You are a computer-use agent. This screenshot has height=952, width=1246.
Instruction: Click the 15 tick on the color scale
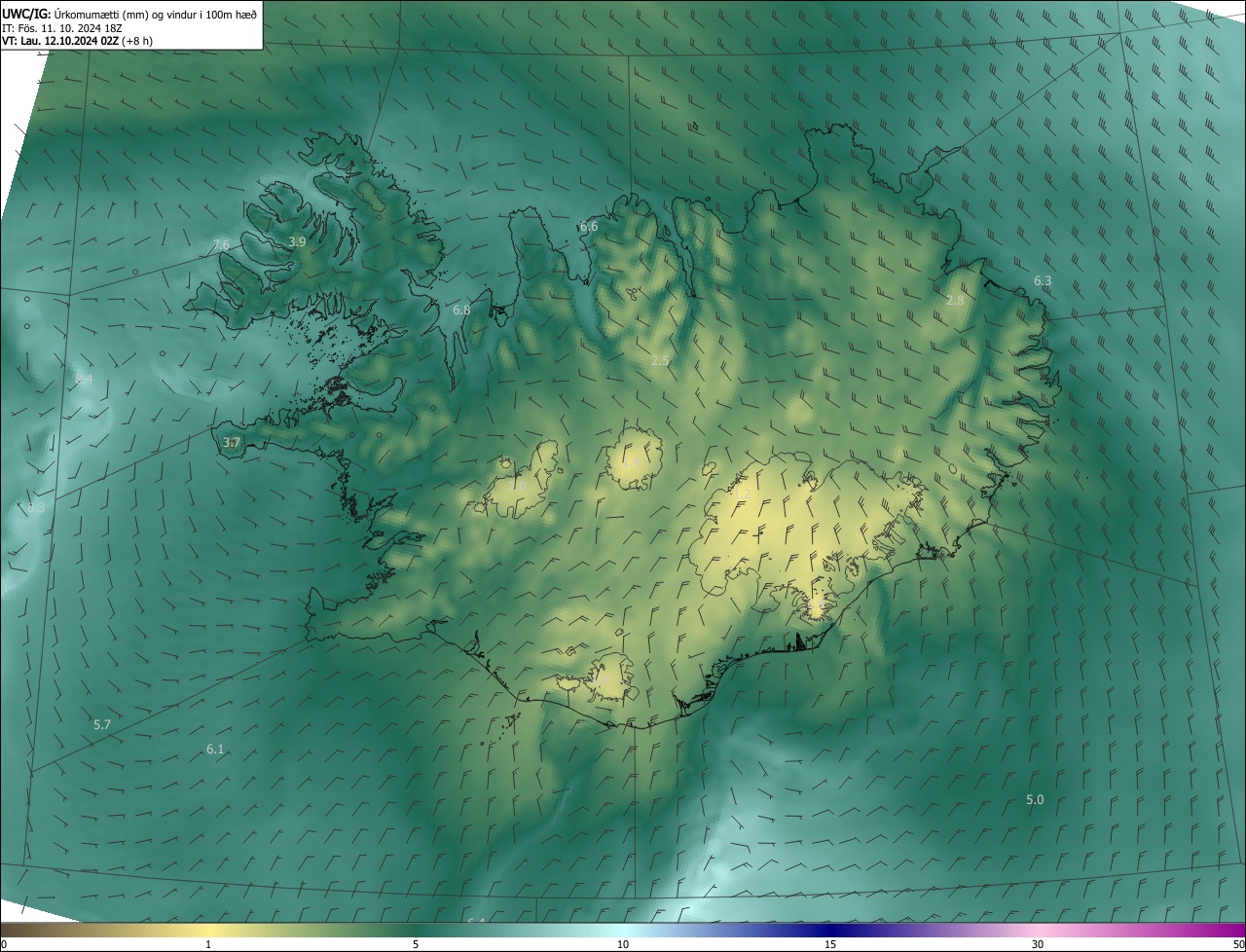[830, 944]
